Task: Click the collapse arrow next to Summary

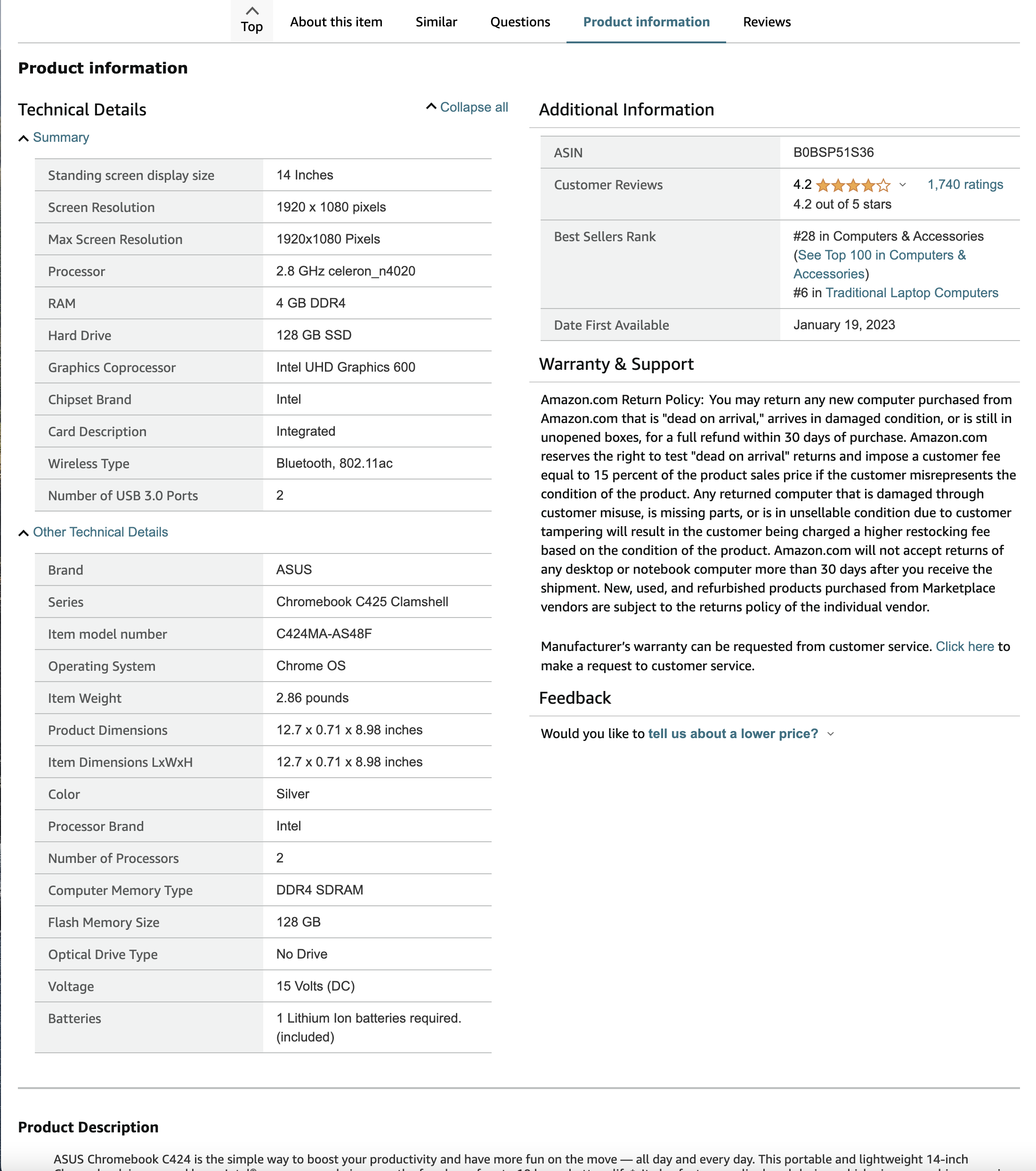Action: (x=24, y=138)
